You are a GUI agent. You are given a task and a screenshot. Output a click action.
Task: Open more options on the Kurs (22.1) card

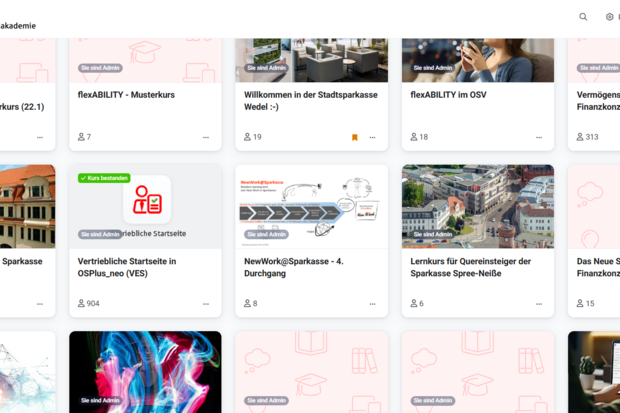(x=40, y=137)
